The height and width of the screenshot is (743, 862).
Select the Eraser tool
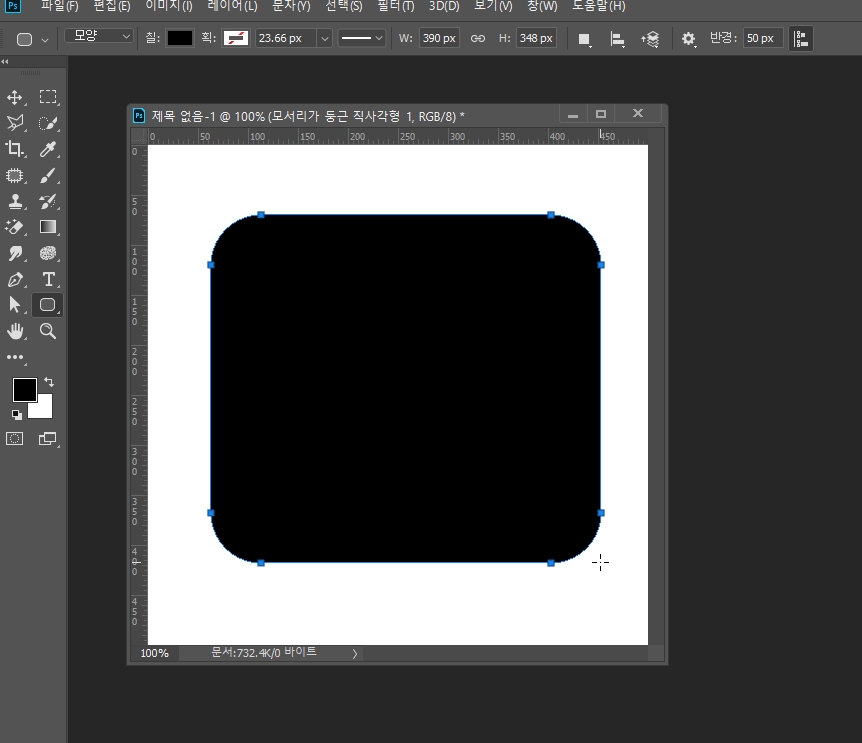pos(15,227)
